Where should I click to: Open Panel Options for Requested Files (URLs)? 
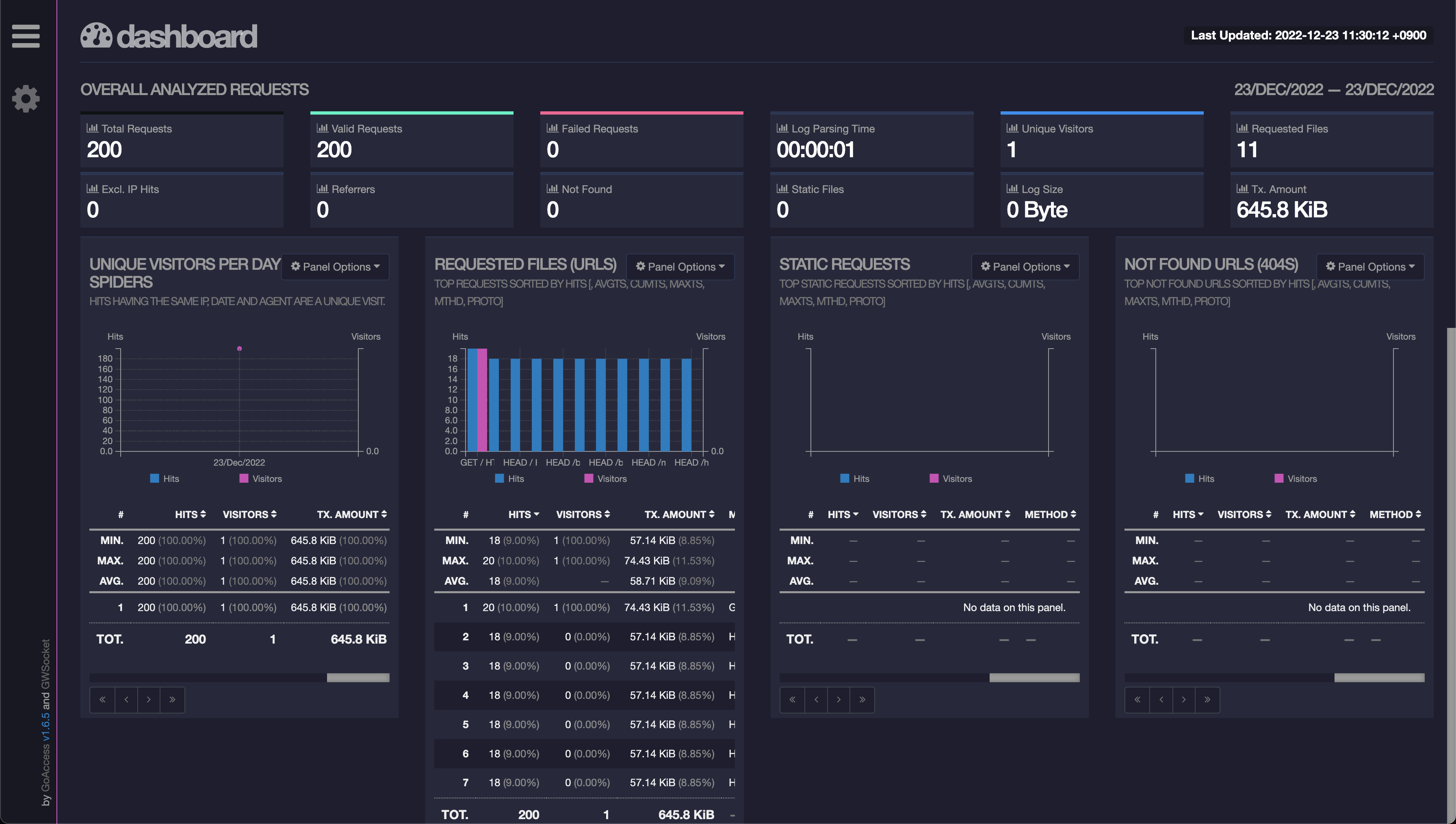(680, 267)
